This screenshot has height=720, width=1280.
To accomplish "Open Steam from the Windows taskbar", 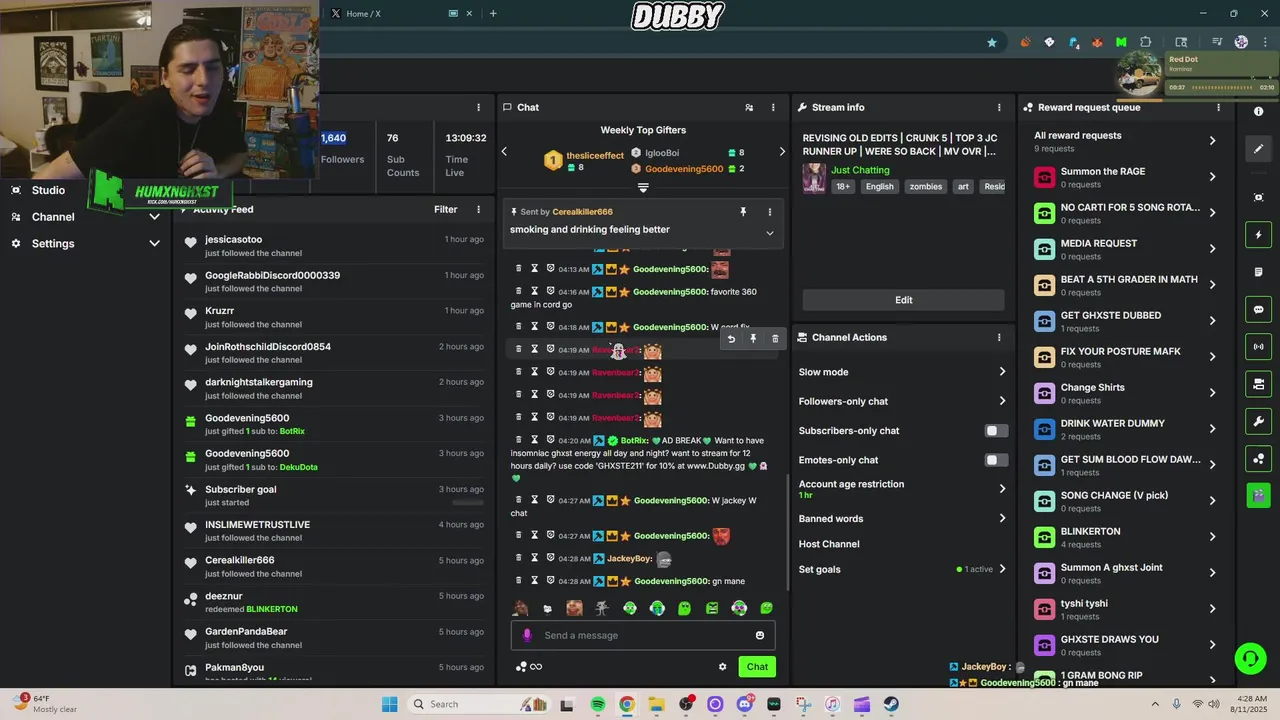I will (891, 704).
